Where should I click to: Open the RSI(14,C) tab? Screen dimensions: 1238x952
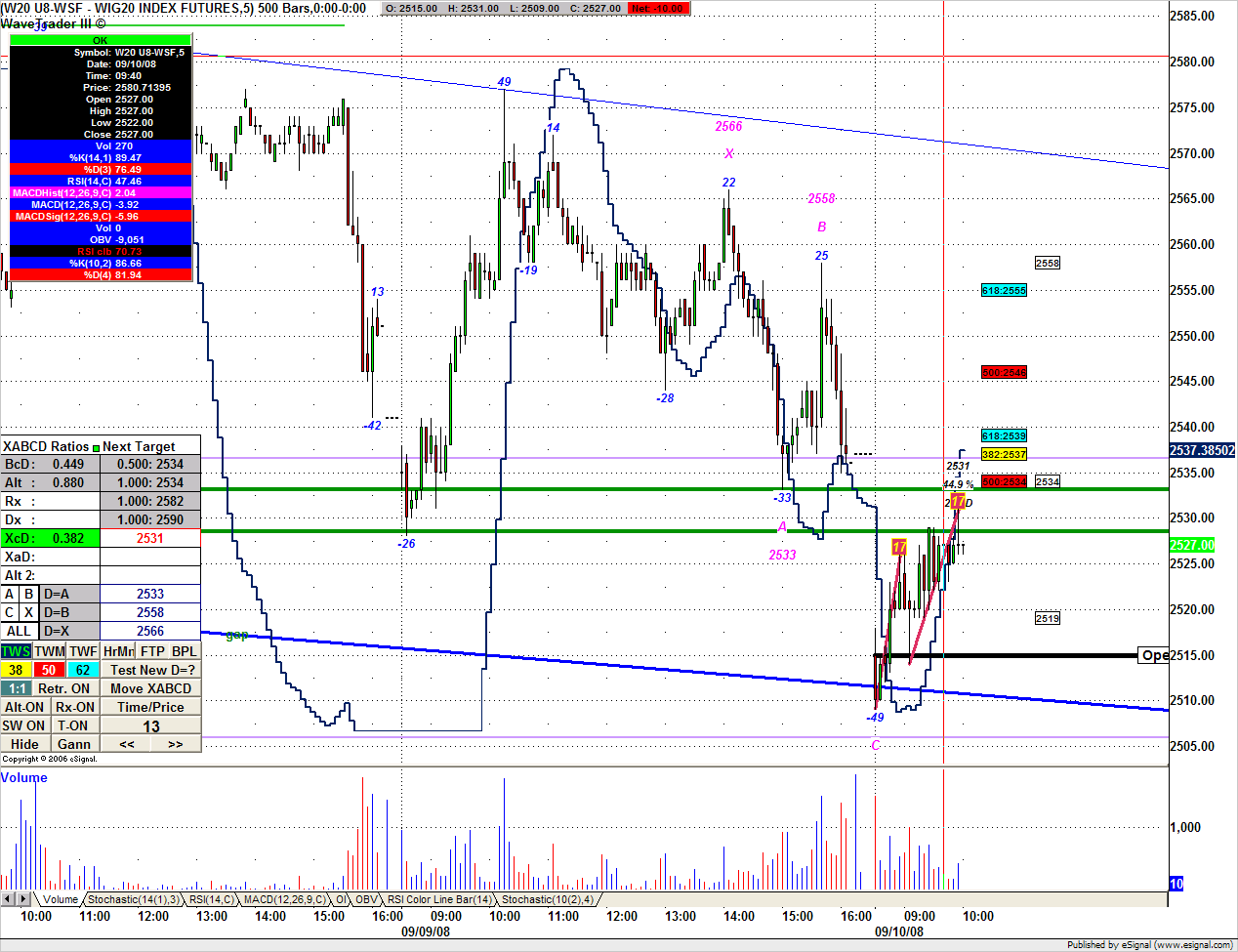[211, 899]
